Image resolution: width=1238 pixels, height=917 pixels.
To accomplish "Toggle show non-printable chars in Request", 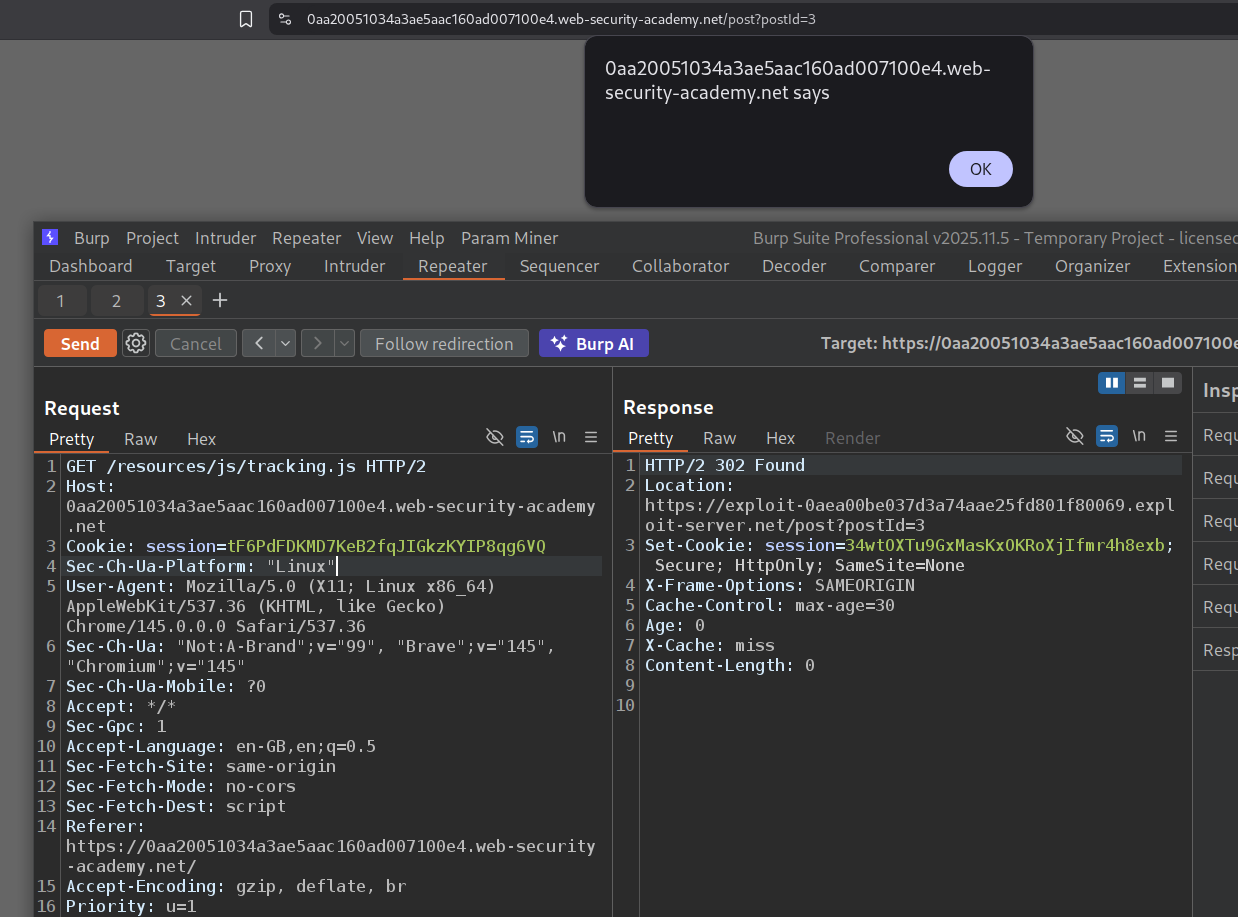I will (559, 437).
